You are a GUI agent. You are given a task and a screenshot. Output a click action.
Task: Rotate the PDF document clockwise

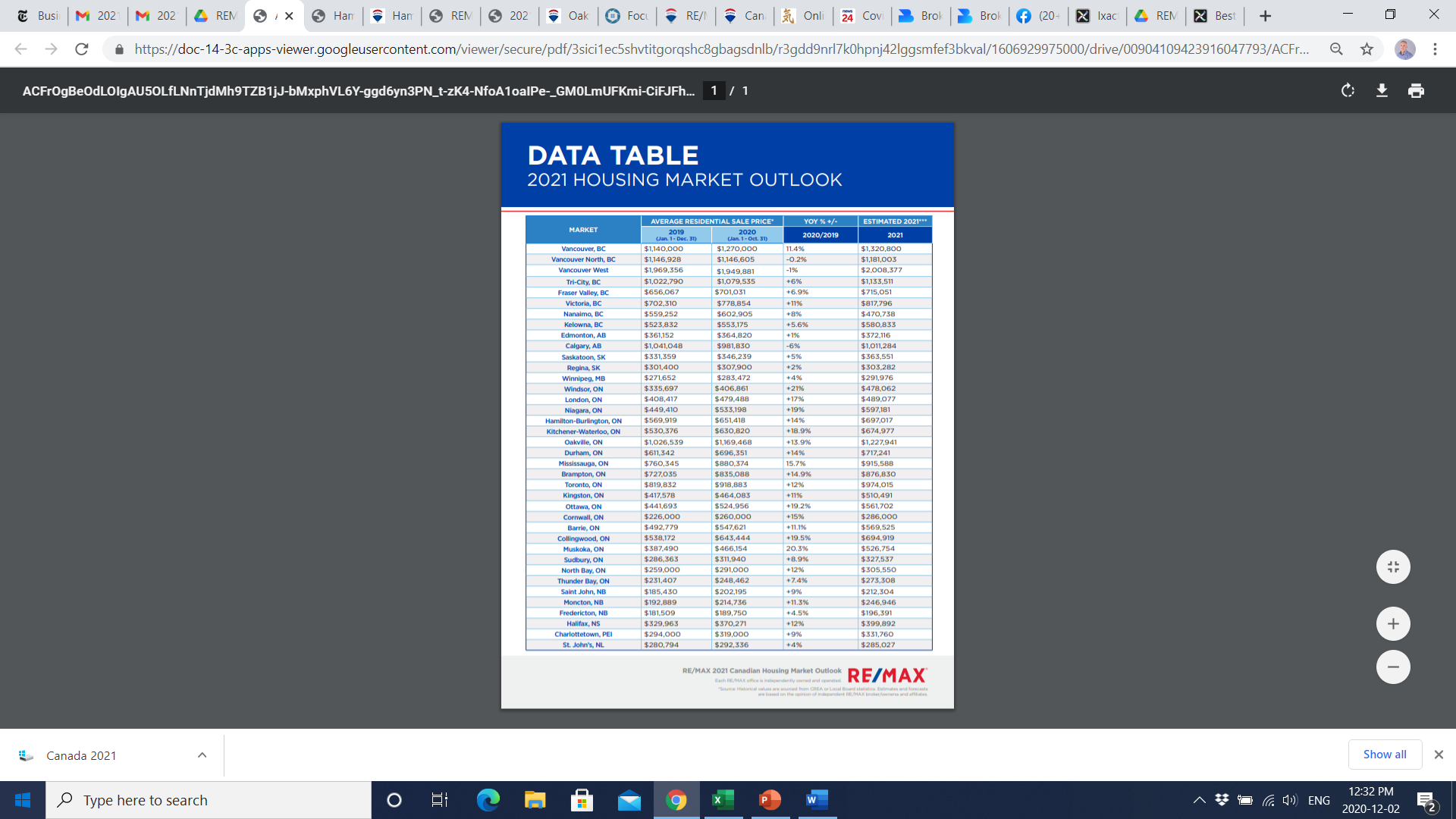pyautogui.click(x=1348, y=91)
